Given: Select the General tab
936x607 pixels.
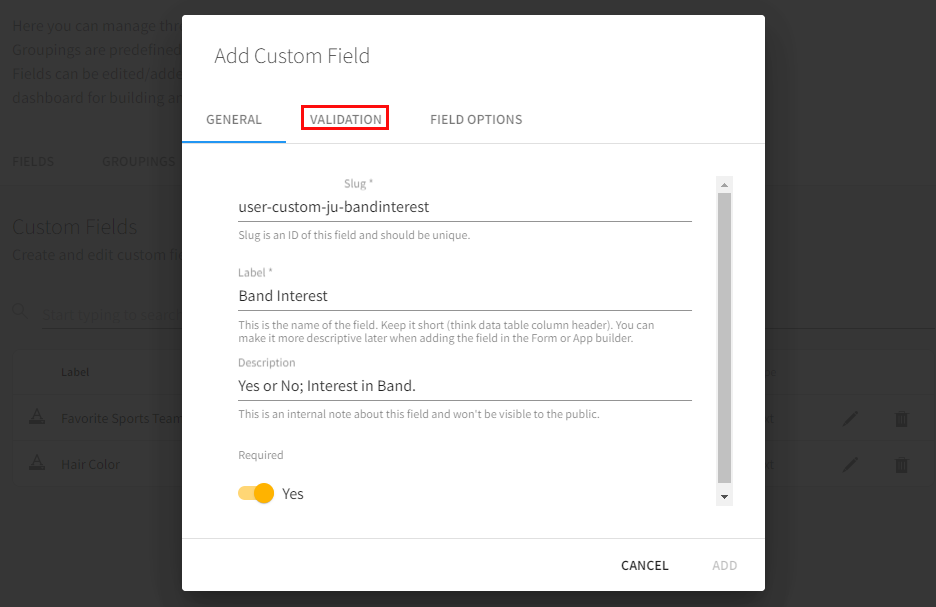Looking at the screenshot, I should coord(234,119).
